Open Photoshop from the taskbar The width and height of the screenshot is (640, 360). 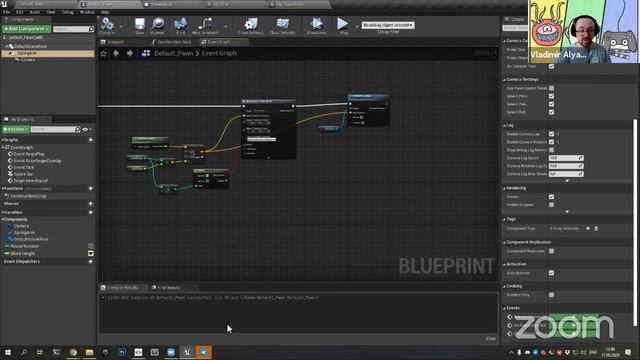point(122,352)
